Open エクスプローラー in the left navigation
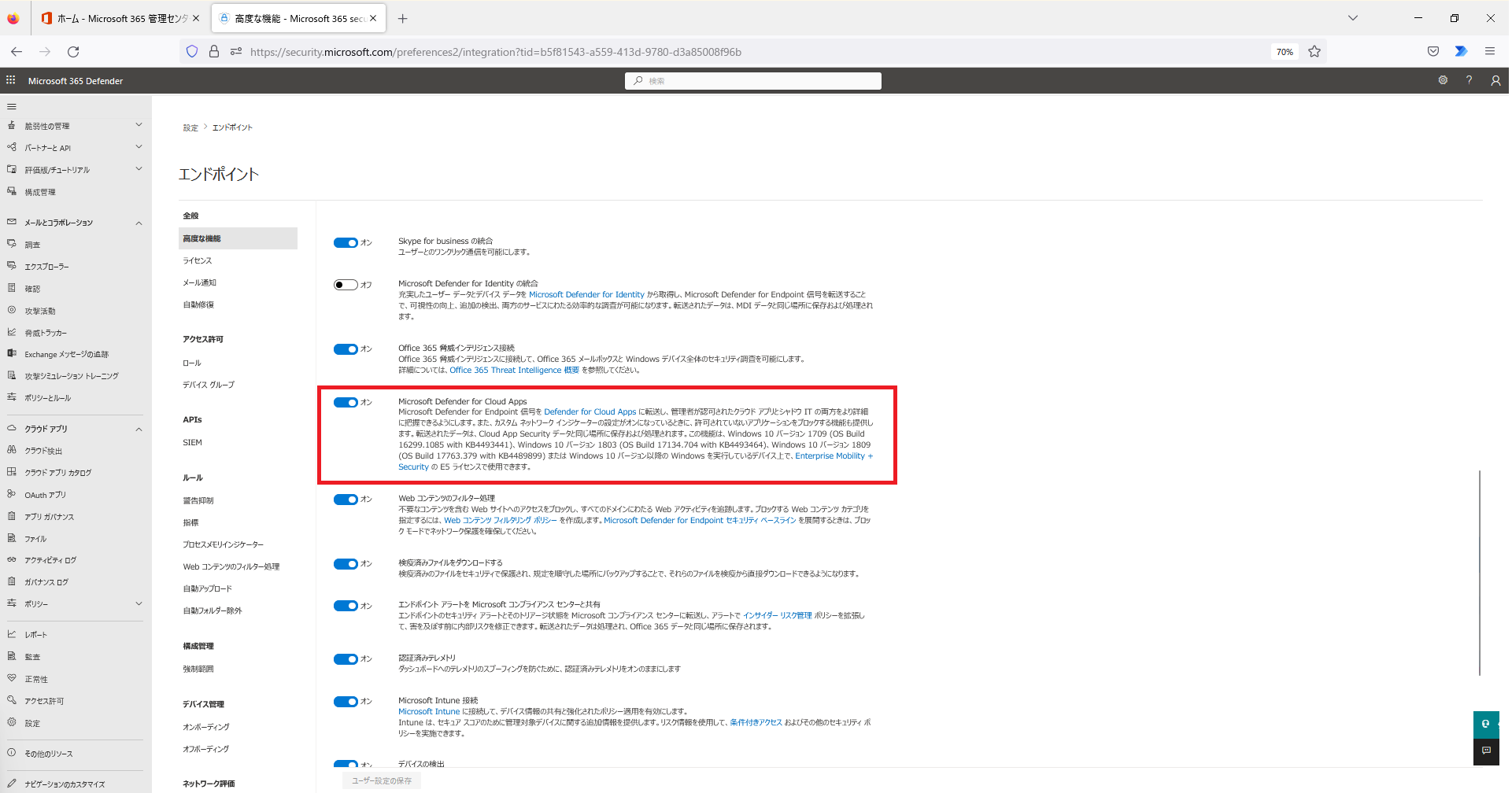 [x=46, y=267]
